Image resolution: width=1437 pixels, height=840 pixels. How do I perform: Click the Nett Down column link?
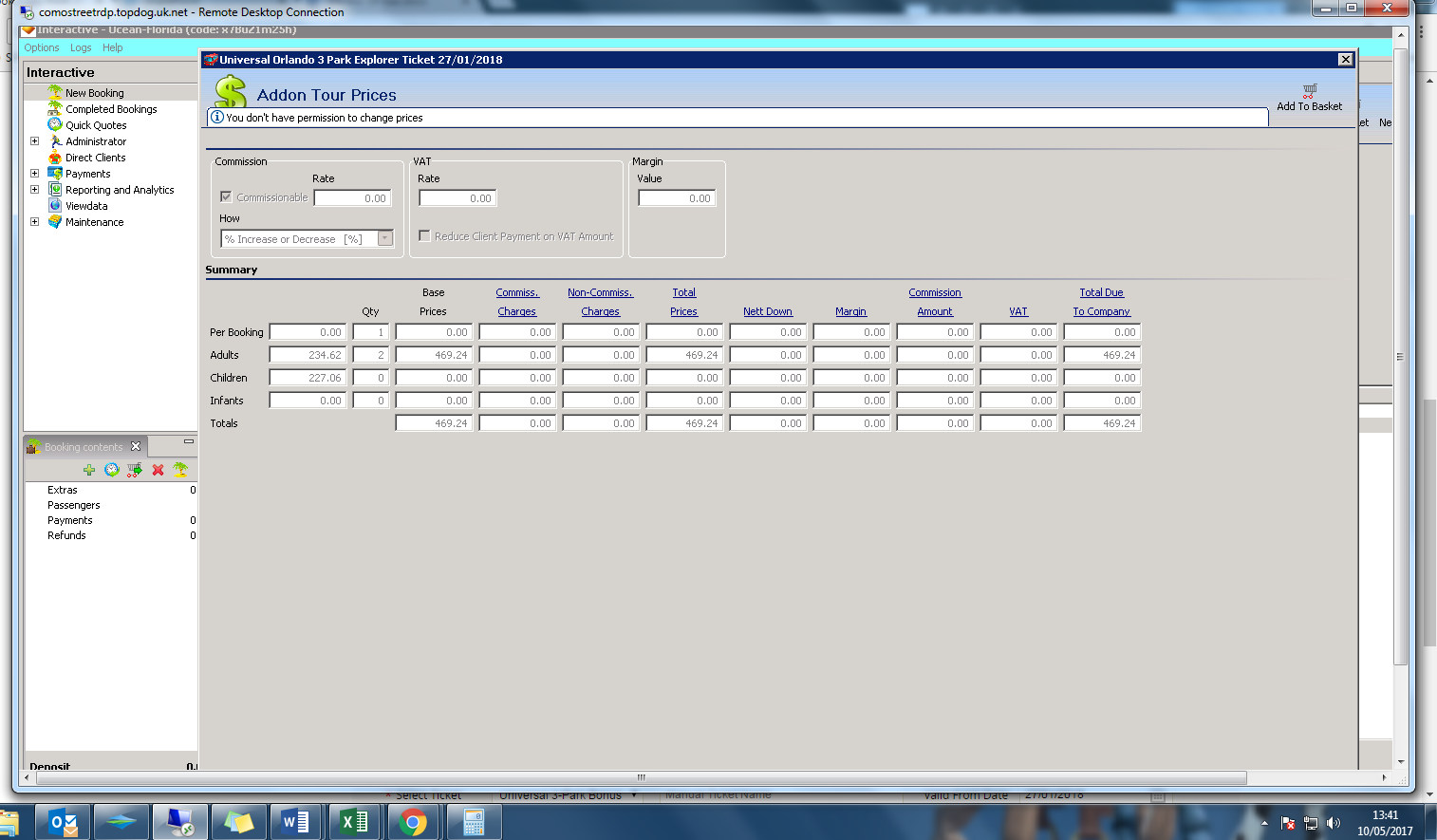pos(768,311)
